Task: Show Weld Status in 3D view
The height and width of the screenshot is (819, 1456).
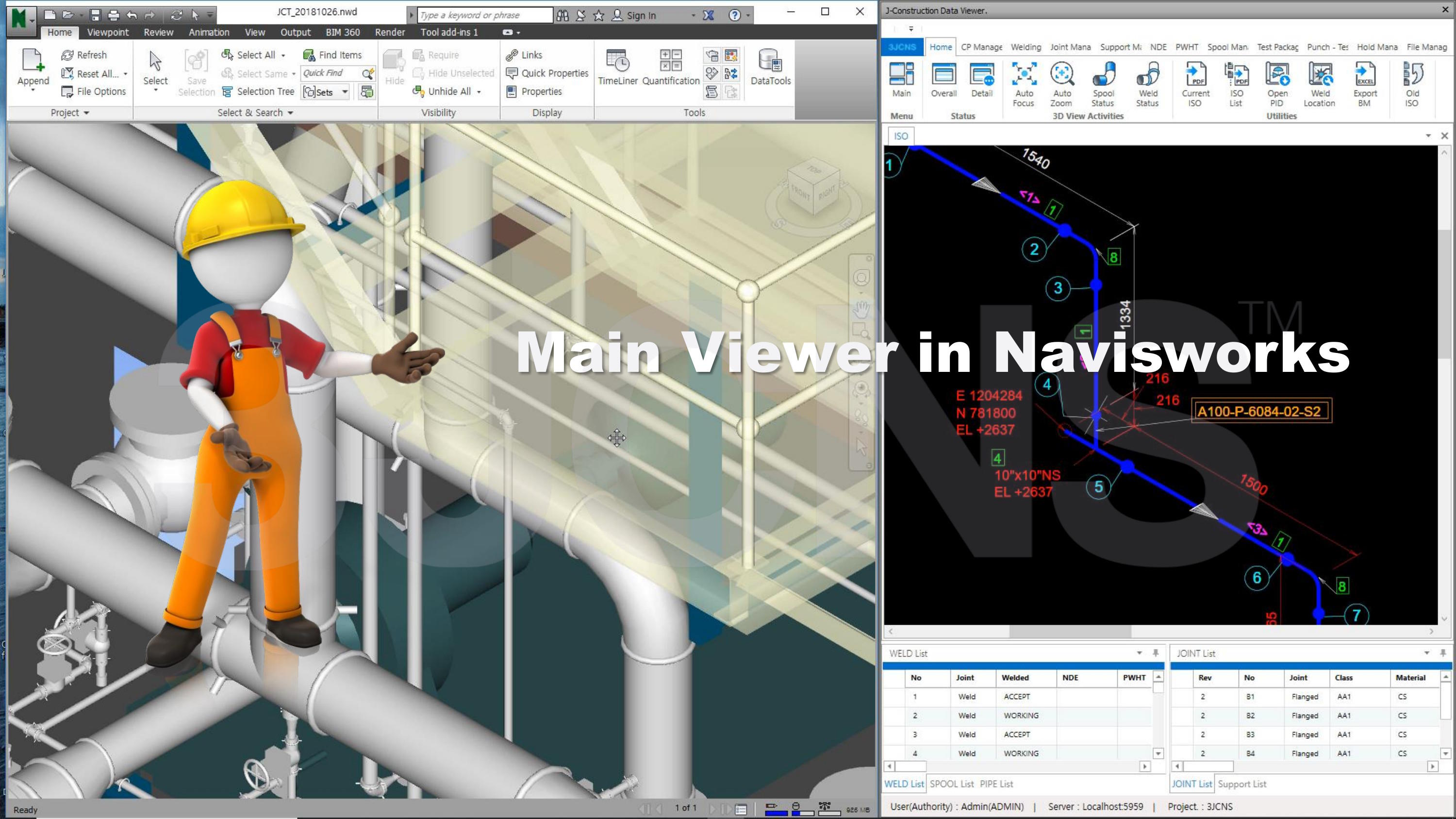Action: (x=1147, y=84)
